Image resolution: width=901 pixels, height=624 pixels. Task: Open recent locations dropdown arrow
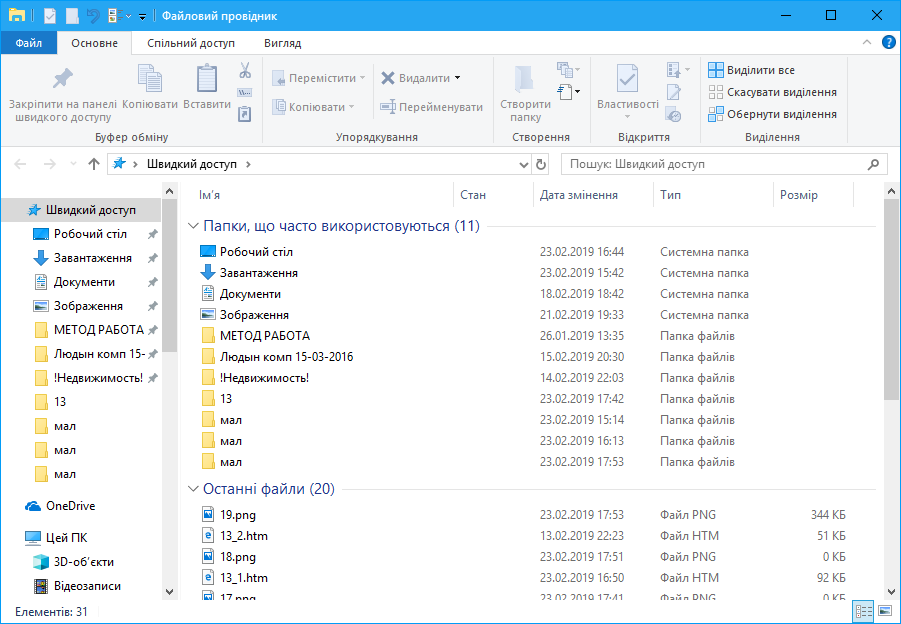(x=73, y=164)
